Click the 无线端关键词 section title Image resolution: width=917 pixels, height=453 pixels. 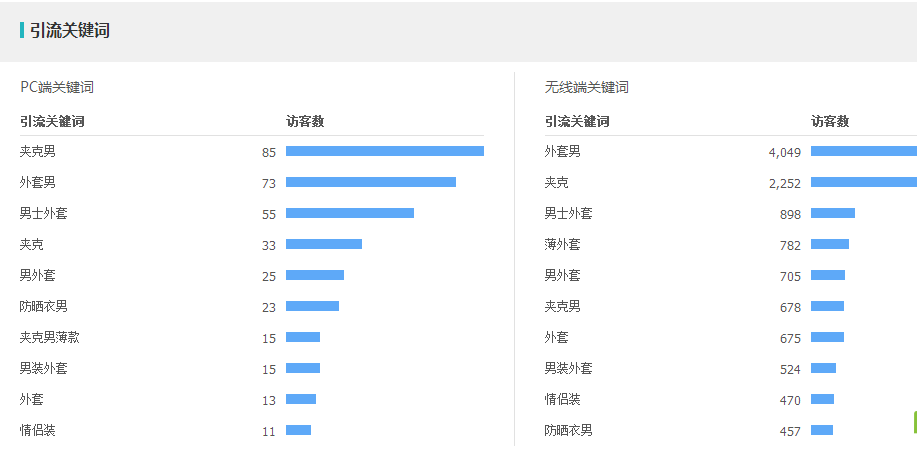point(587,88)
